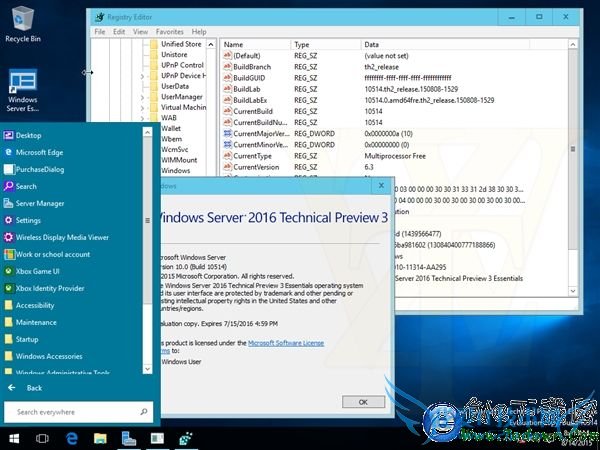This screenshot has height=450, width=600.
Task: Click OK in the About Windows dialog
Action: point(363,402)
